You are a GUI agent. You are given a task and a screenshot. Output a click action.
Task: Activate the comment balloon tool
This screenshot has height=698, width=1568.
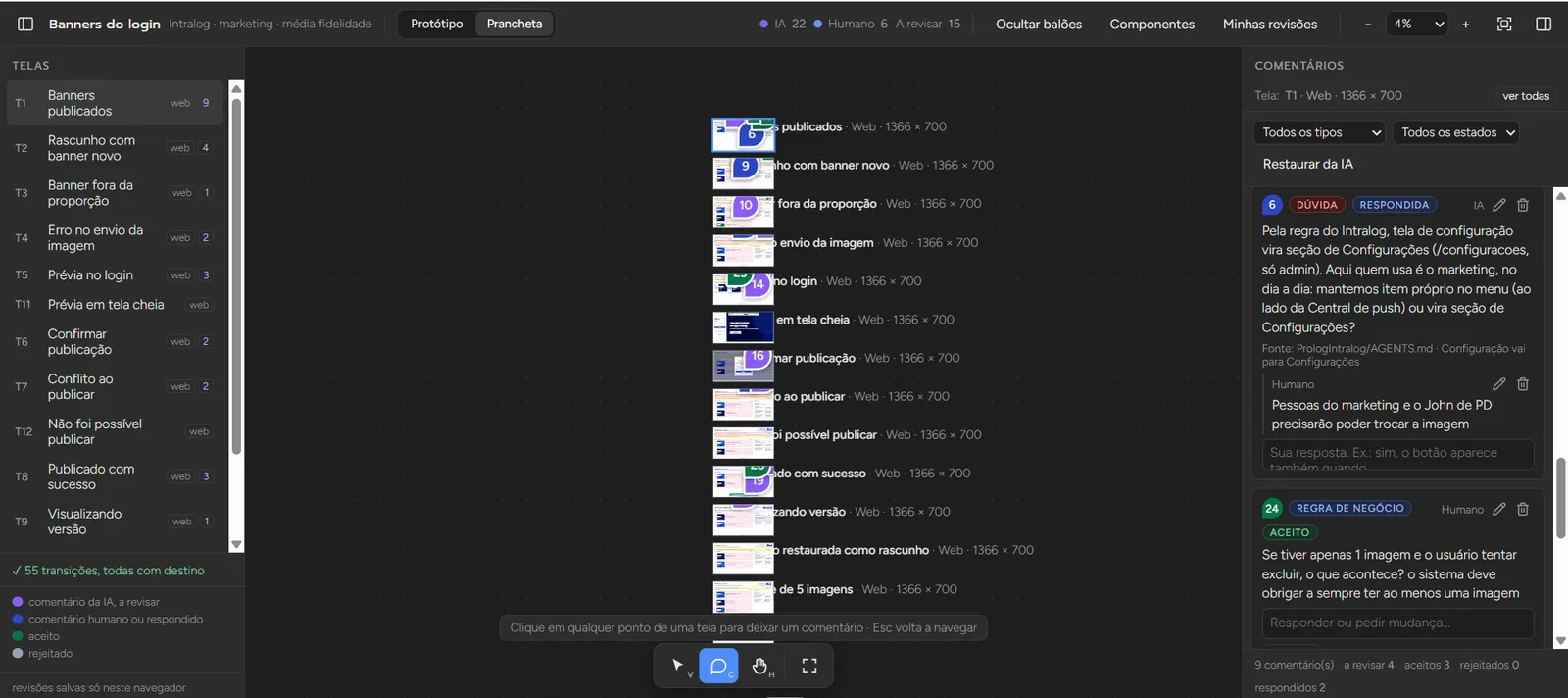pos(718,666)
